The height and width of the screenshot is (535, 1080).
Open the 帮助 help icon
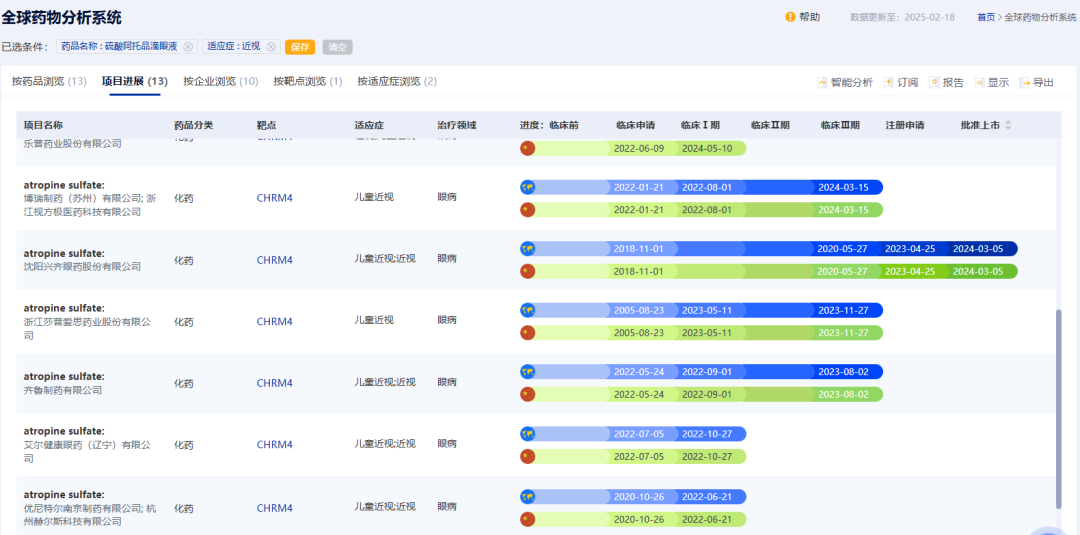[791, 17]
